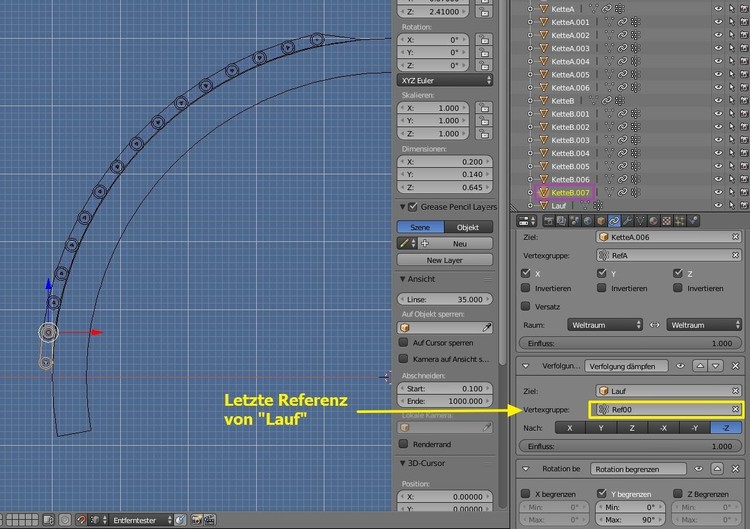Clear the KetteA.006 target with X icon

[x=736, y=237]
